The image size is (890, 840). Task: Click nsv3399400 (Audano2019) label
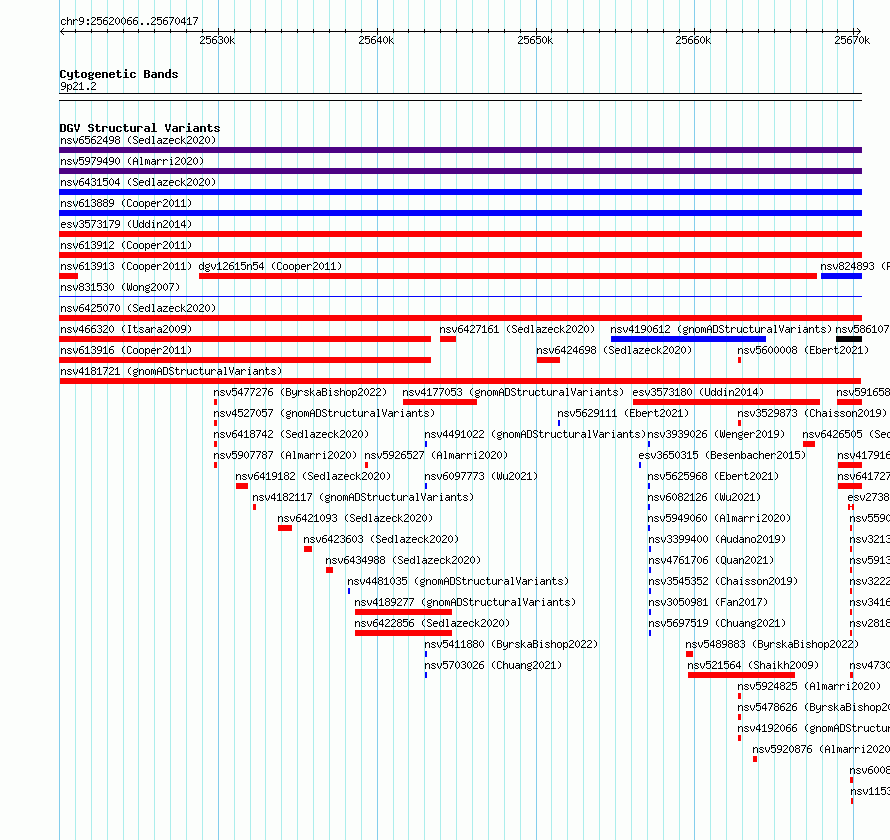click(x=717, y=539)
